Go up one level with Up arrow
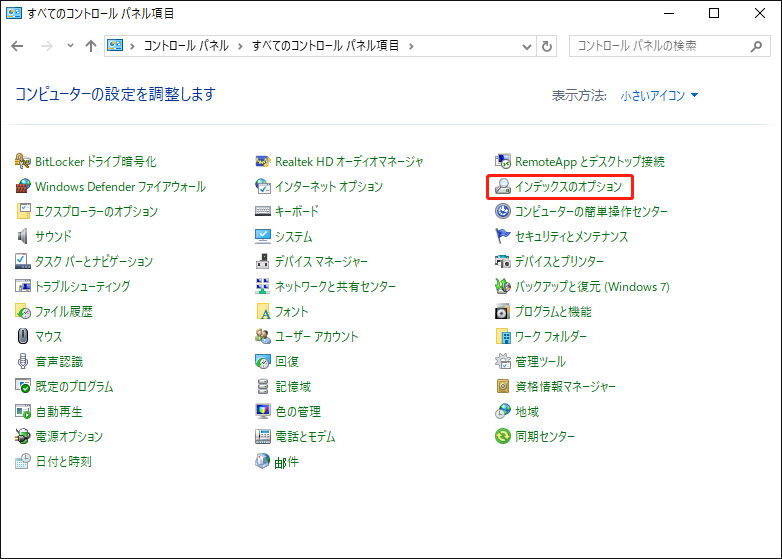 (x=91, y=46)
